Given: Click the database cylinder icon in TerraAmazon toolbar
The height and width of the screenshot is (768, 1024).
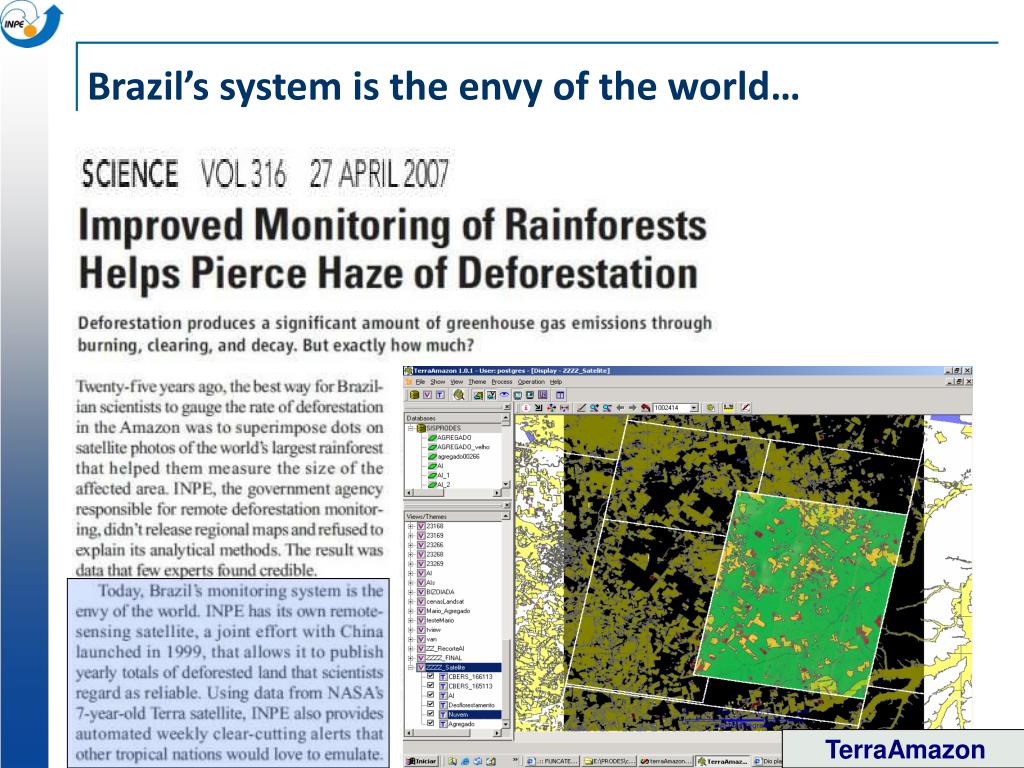Looking at the screenshot, I should (415, 395).
